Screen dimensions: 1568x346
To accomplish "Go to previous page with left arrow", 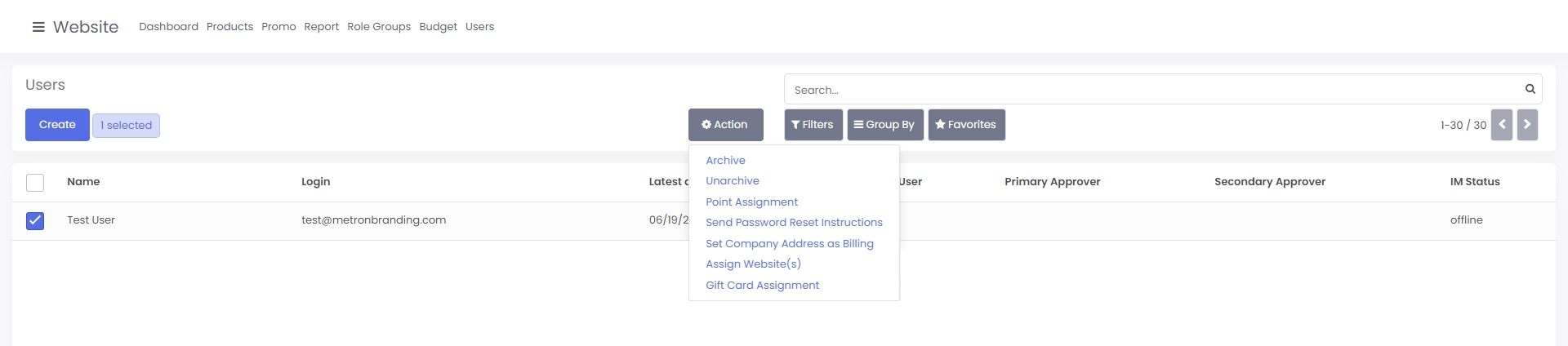I will [x=1501, y=125].
